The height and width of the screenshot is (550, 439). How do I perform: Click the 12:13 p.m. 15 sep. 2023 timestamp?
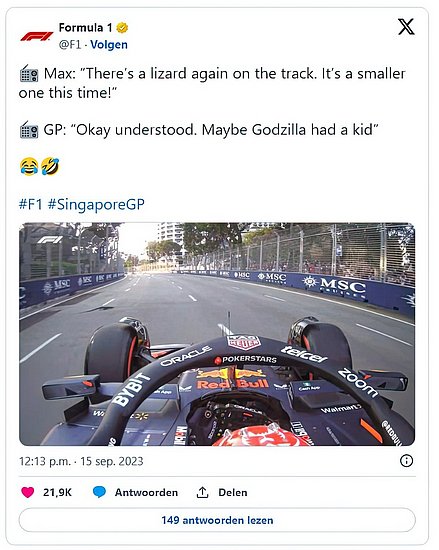pos(81,461)
